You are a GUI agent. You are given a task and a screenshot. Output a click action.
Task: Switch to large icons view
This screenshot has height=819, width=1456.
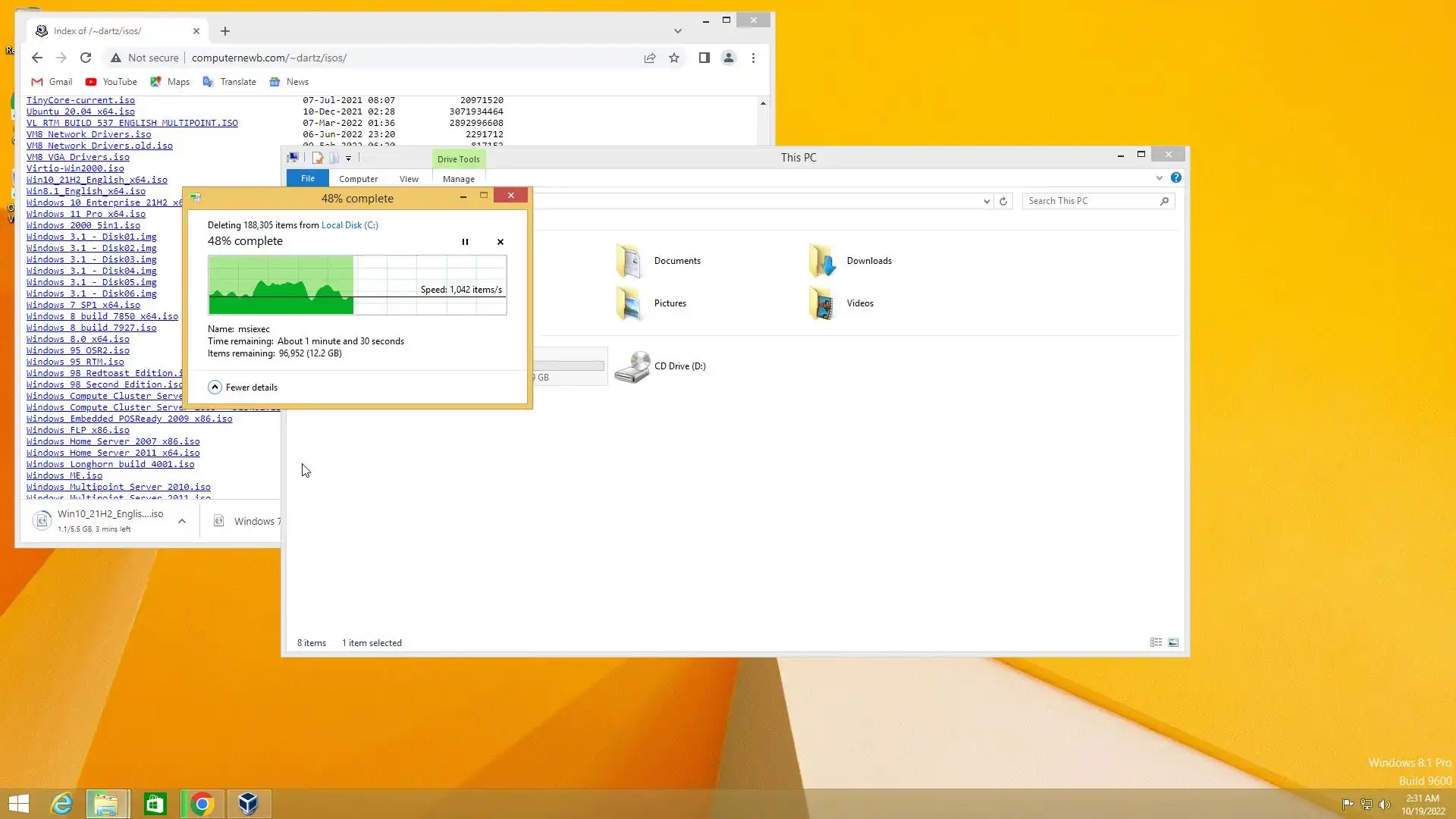[x=1173, y=642]
